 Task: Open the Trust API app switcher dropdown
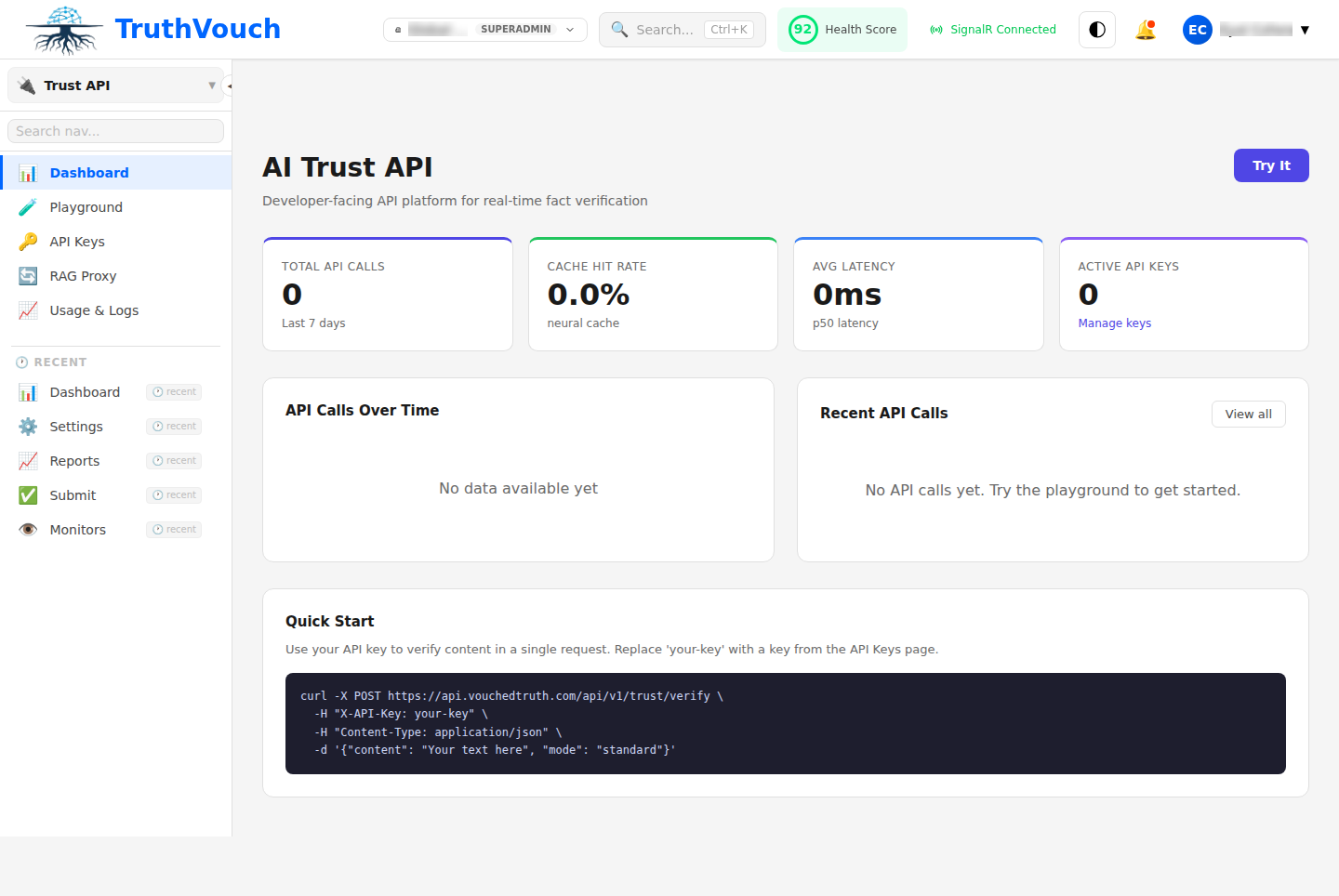114,85
